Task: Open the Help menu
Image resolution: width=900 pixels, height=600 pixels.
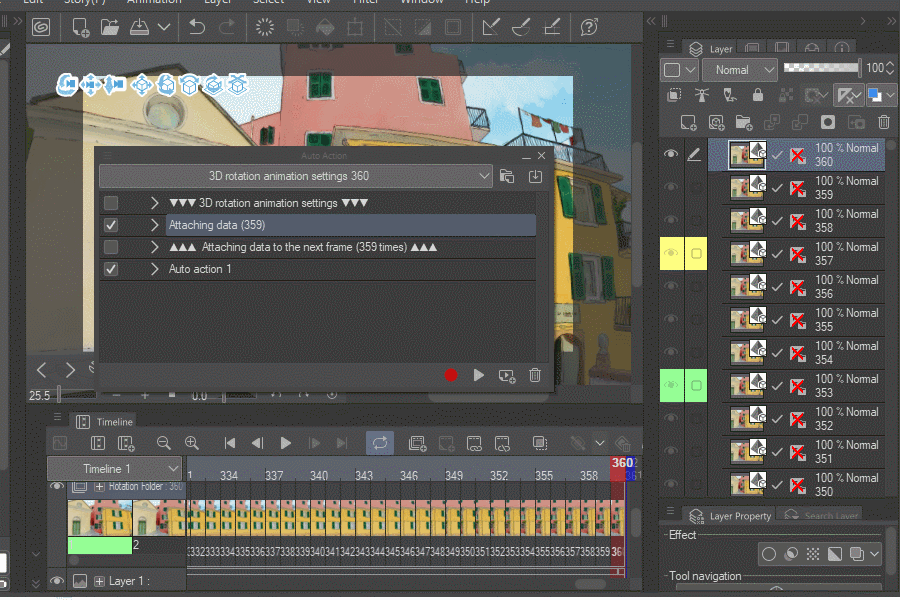Action: pyautogui.click(x=479, y=2)
